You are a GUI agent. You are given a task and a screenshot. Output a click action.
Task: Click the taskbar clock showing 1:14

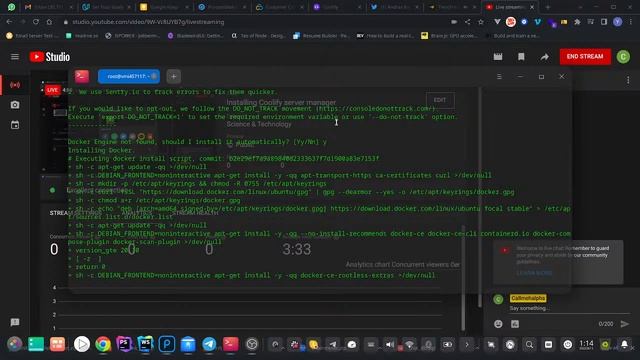click(x=586, y=345)
